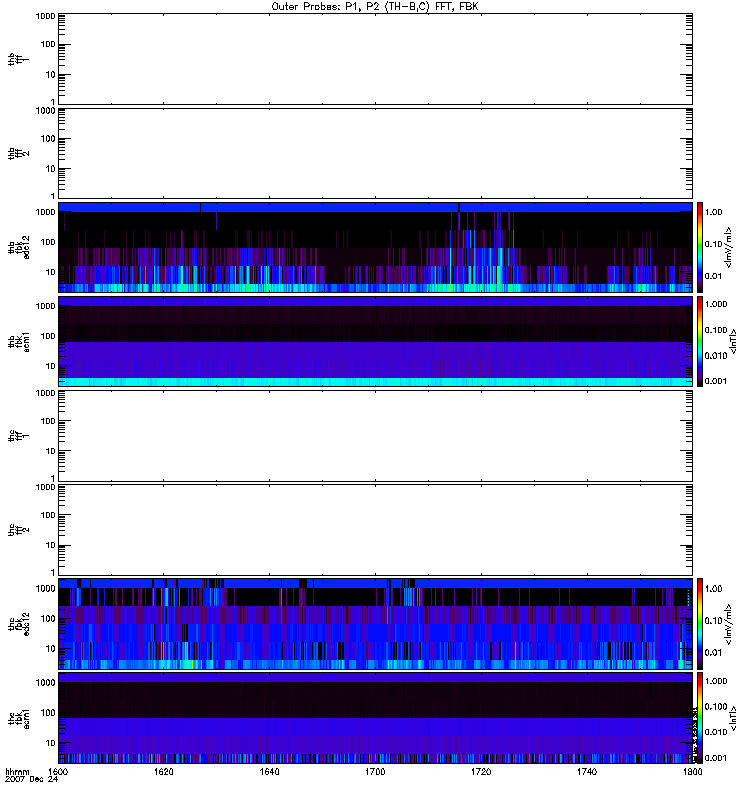Select the 'thc fff 1' panel label
The height and width of the screenshot is (800, 750).
click(x=18, y=436)
